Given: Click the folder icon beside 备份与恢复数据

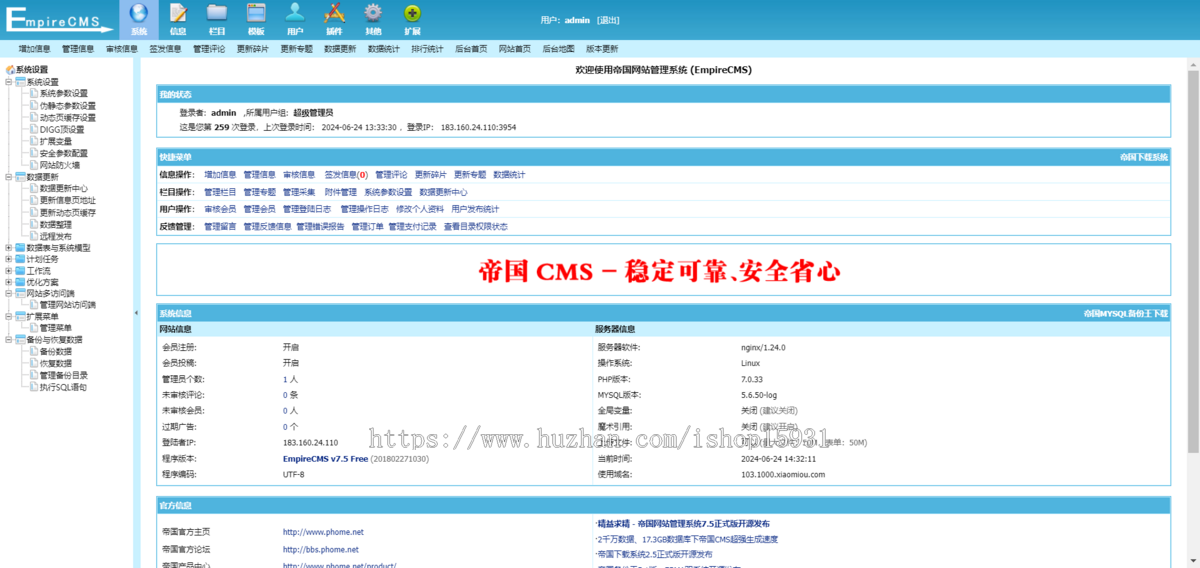Looking at the screenshot, I should (x=21, y=340).
